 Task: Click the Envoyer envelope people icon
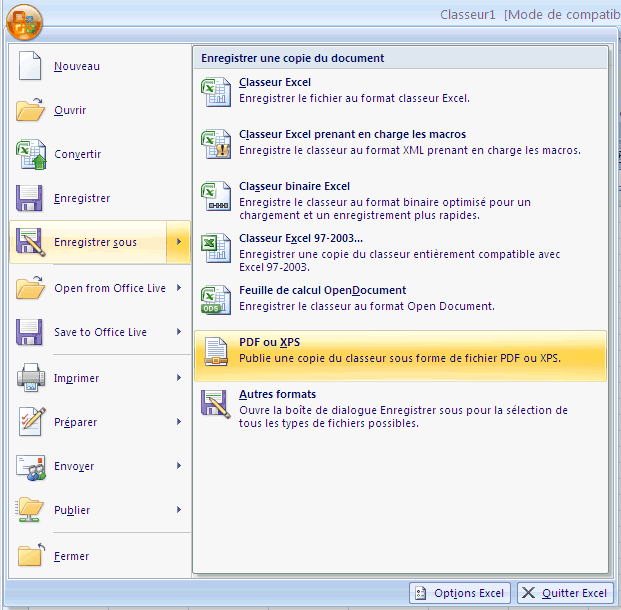(30, 467)
